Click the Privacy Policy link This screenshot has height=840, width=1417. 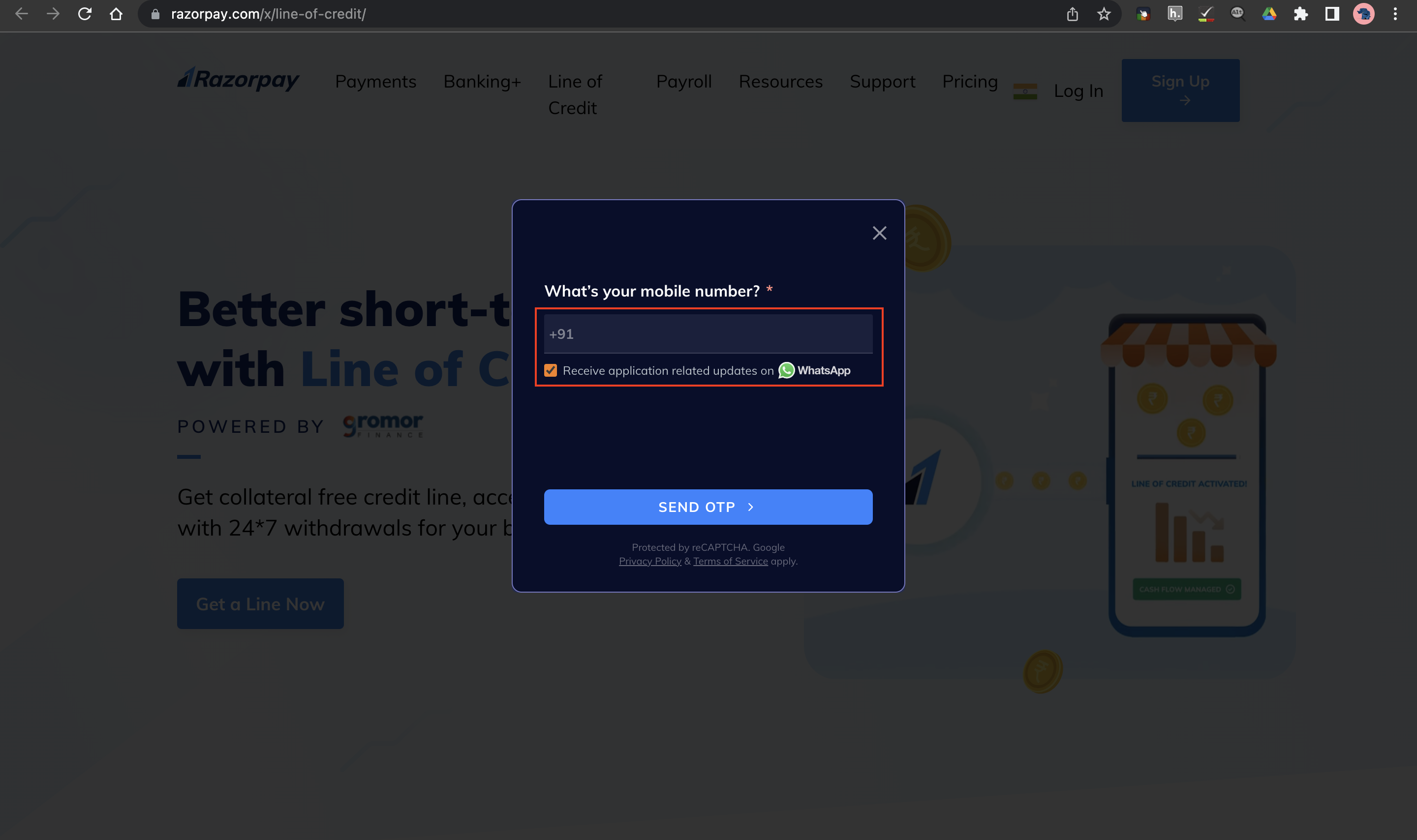649,561
